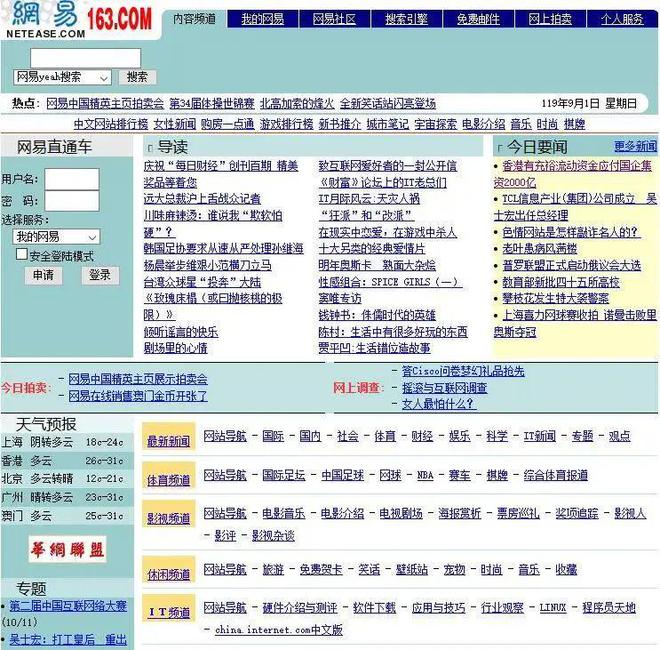Viewport: 660px width, 650px height.
Task: Focus the 用户名 username field
Action: click(x=72, y=179)
